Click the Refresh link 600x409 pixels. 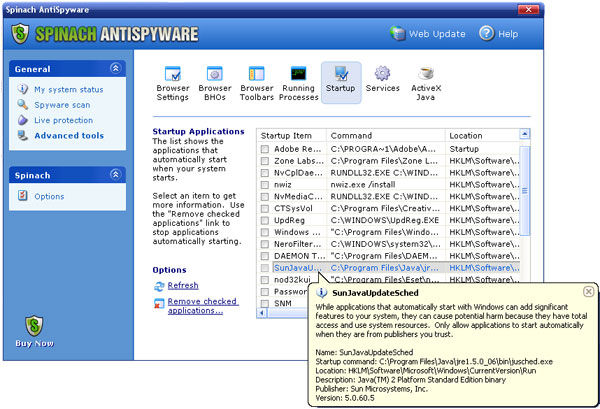(183, 285)
